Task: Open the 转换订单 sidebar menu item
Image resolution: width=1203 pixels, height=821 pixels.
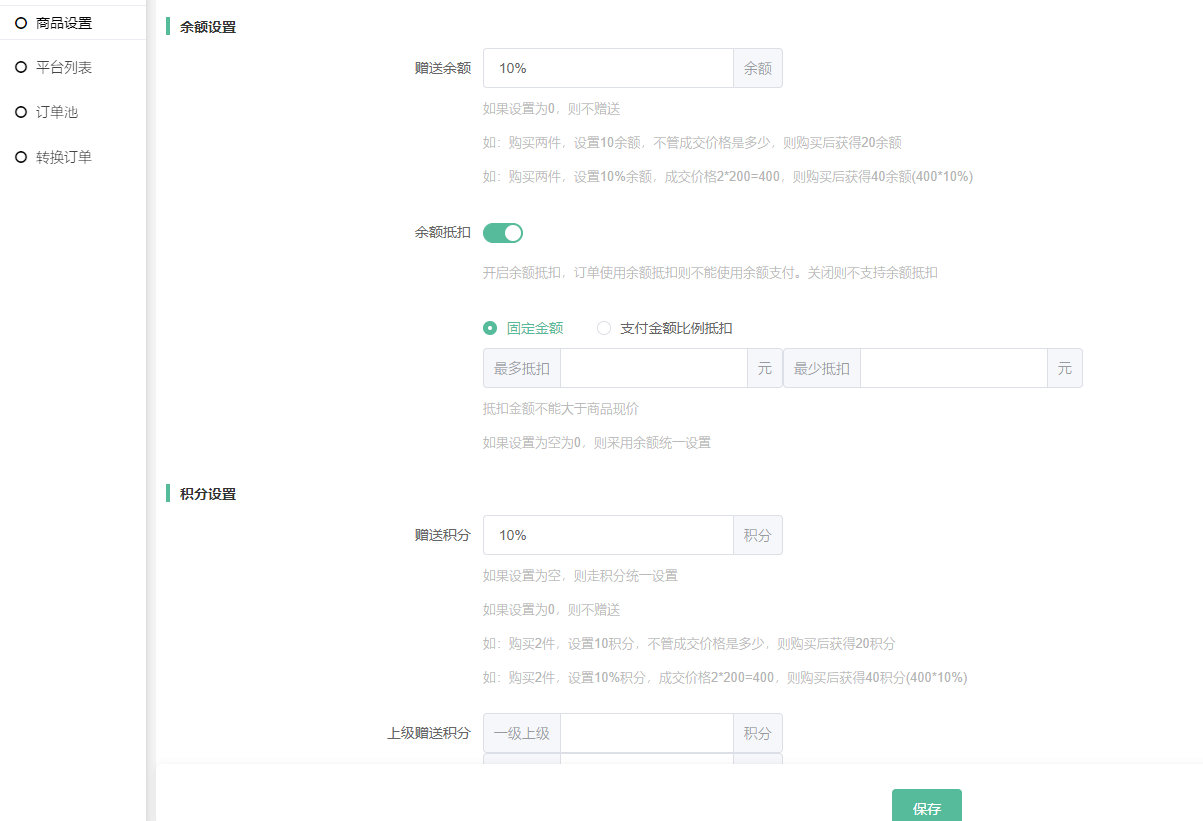Action: pyautogui.click(x=64, y=157)
